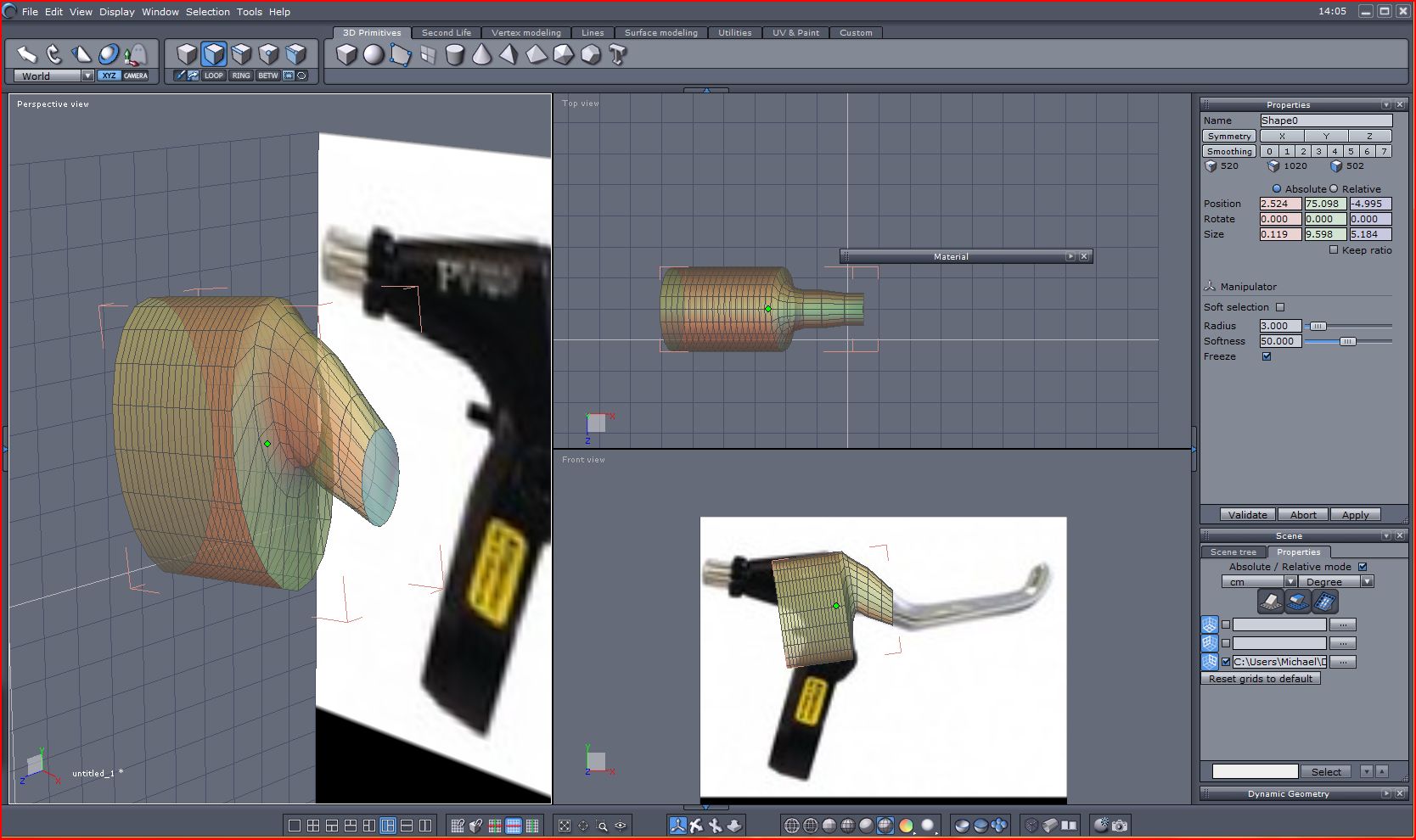The height and width of the screenshot is (840, 1416).
Task: Switch to the Vertex modeling tab
Action: coord(526,32)
